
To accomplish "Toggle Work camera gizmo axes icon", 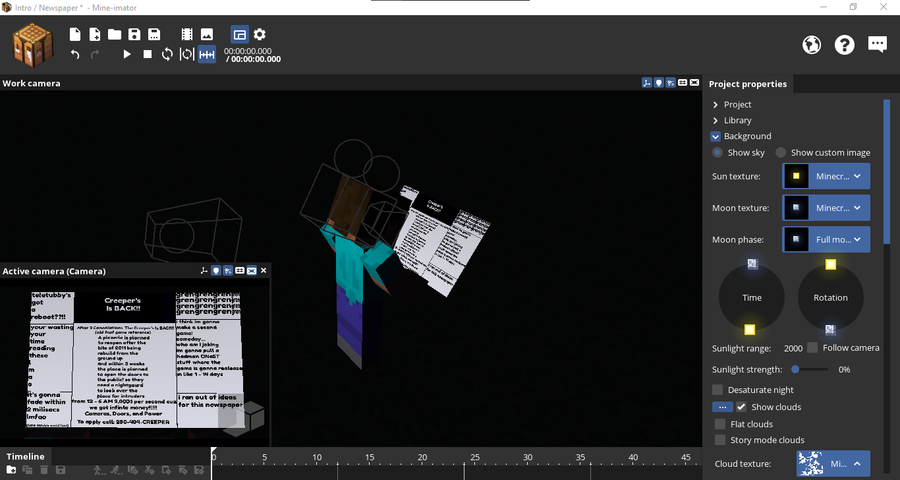I will [647, 83].
